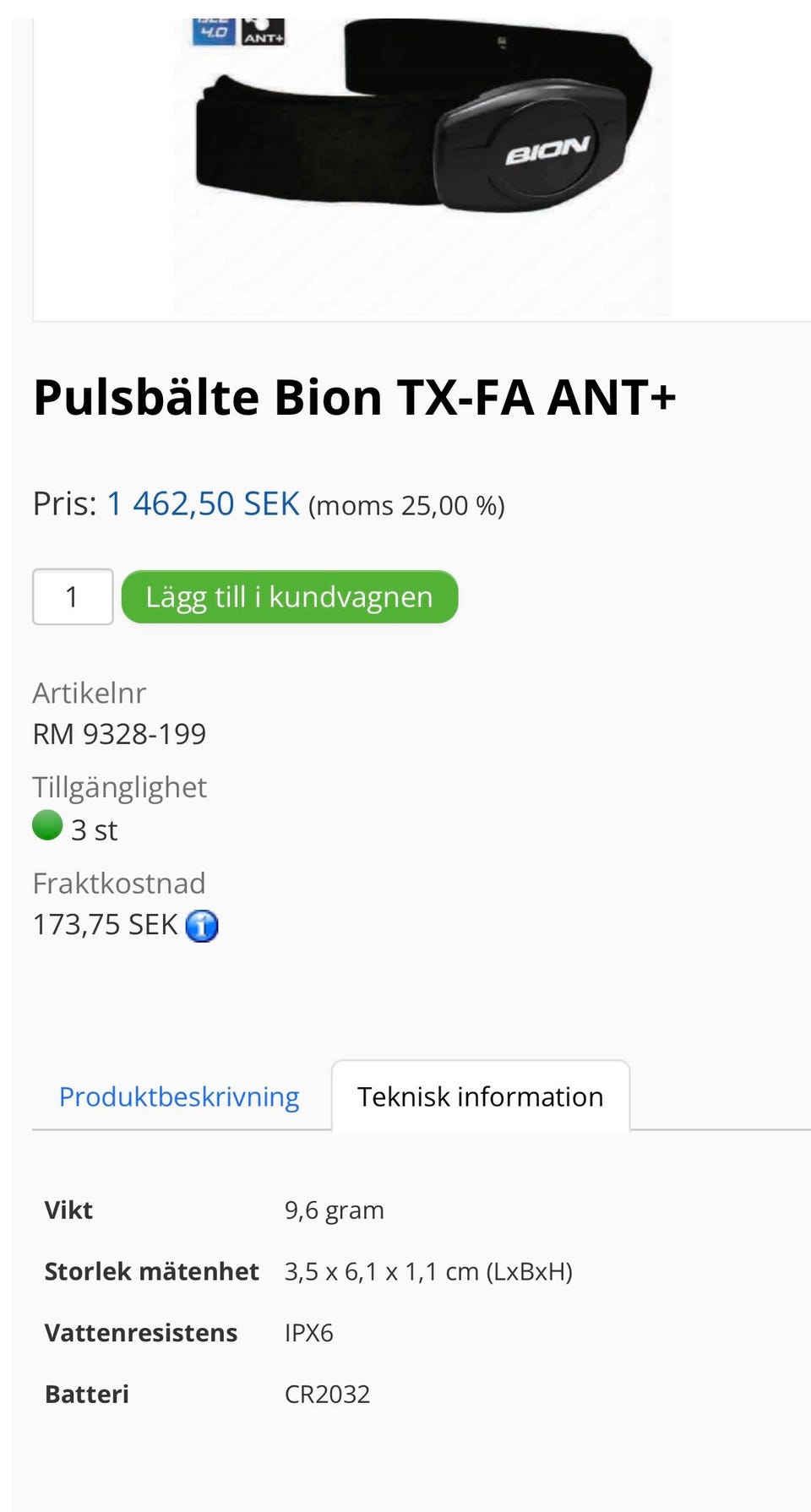811x1512 pixels.
Task: Switch to the Produktbeskrivning tab
Action: pyautogui.click(x=179, y=1096)
